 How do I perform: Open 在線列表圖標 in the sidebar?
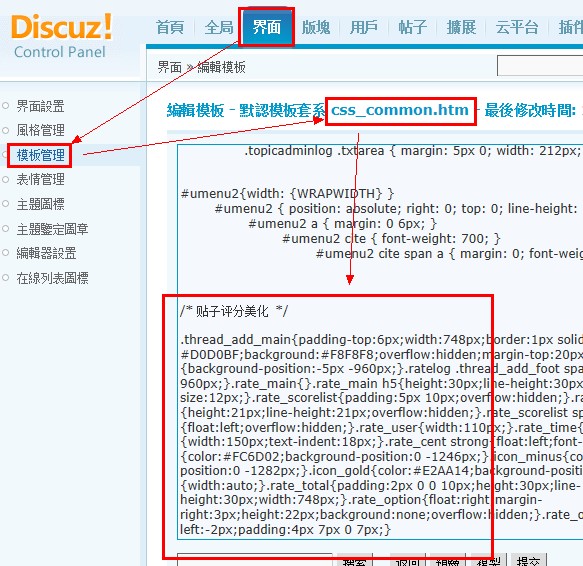tap(52, 278)
